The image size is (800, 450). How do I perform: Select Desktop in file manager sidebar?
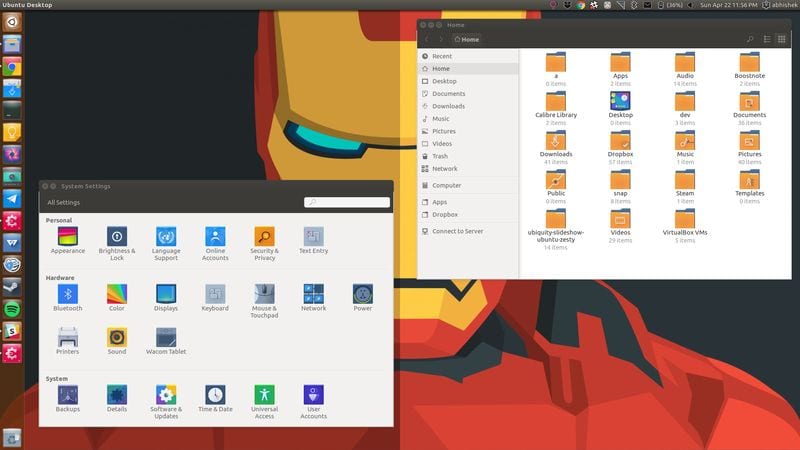coord(468,81)
